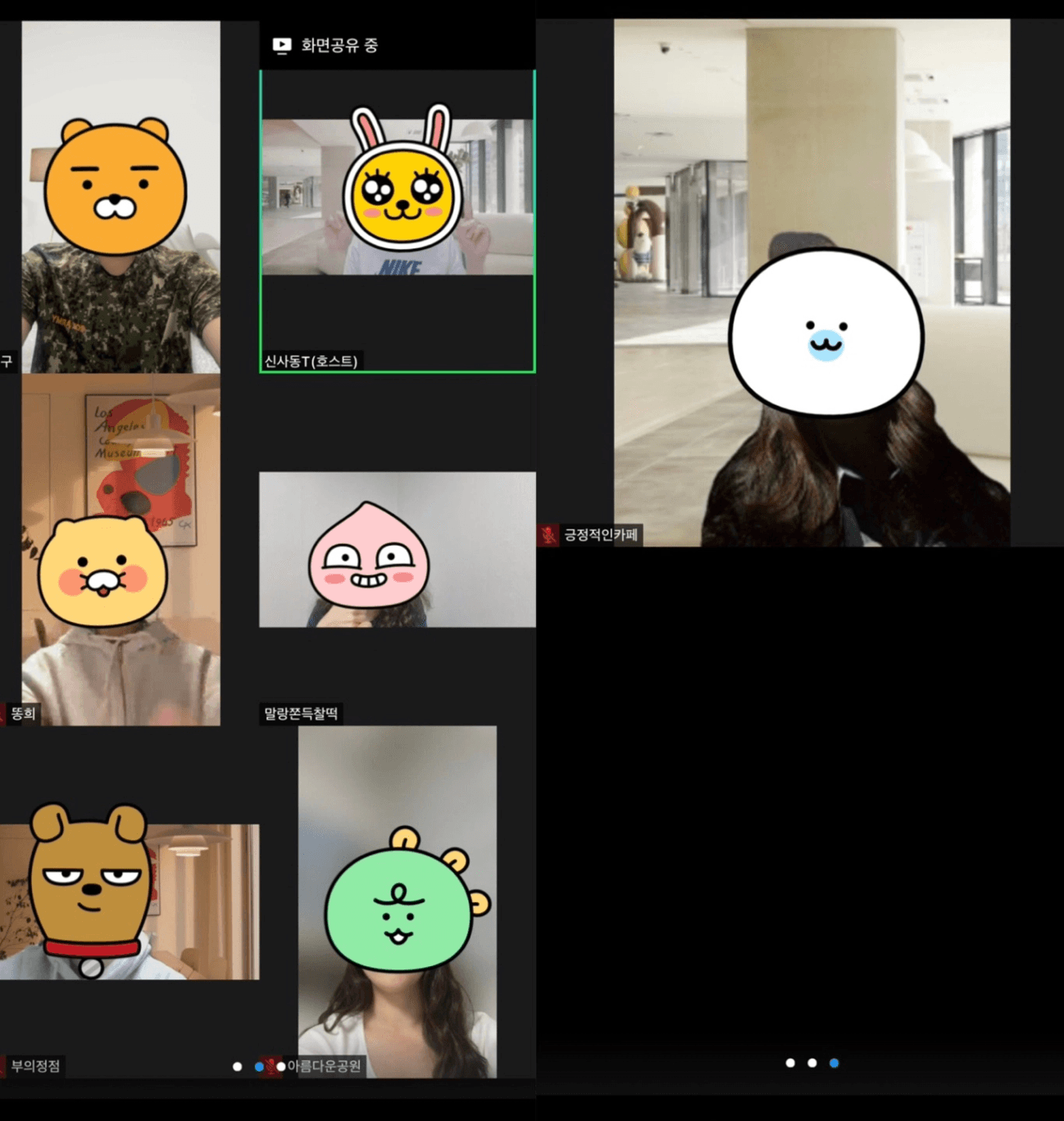Click the 신사동T(호스트) name label
Image resolution: width=1064 pixels, height=1121 pixels.
click(x=311, y=361)
